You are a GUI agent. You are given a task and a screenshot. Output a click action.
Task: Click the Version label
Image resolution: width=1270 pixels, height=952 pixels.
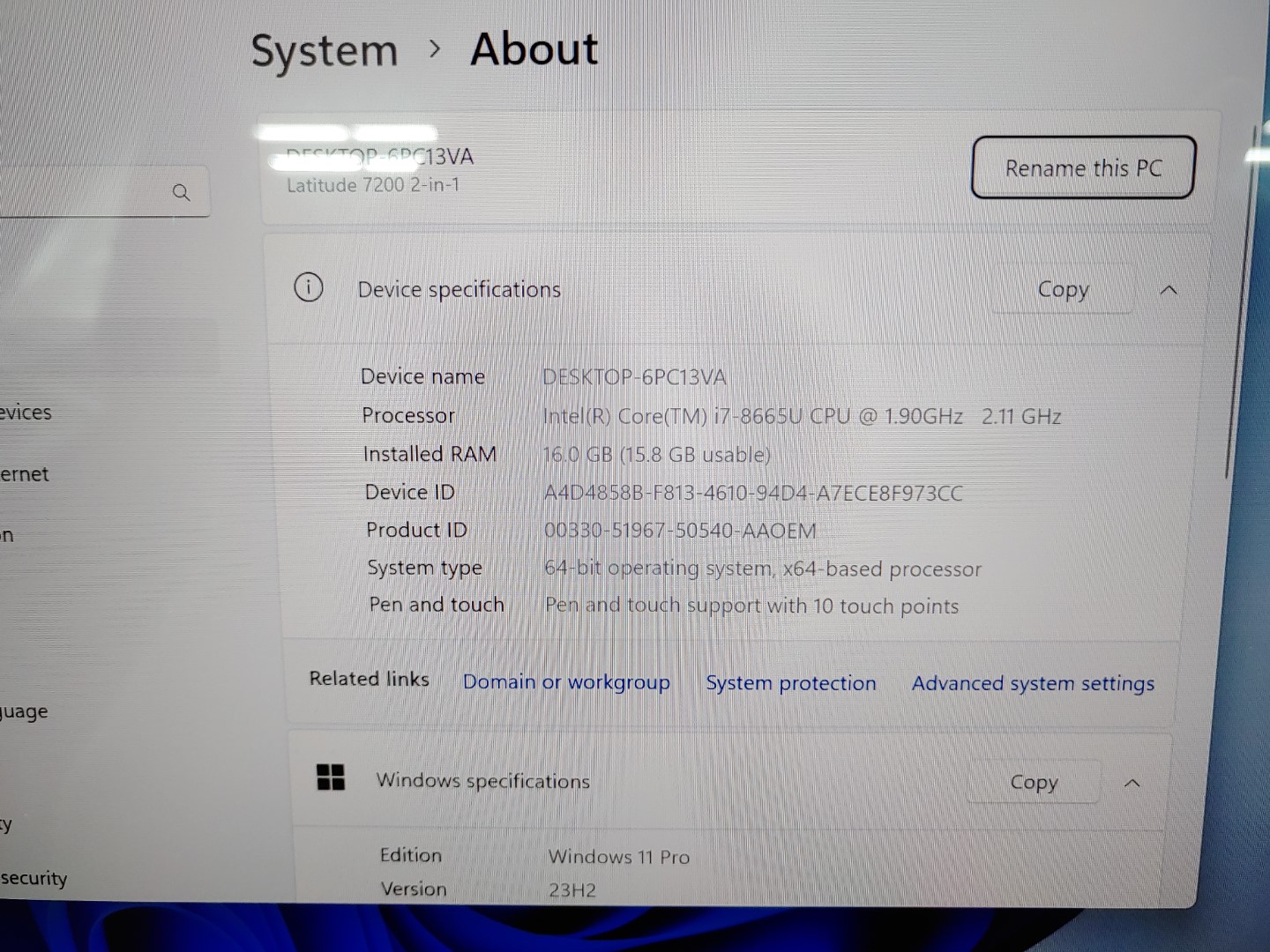[414, 889]
